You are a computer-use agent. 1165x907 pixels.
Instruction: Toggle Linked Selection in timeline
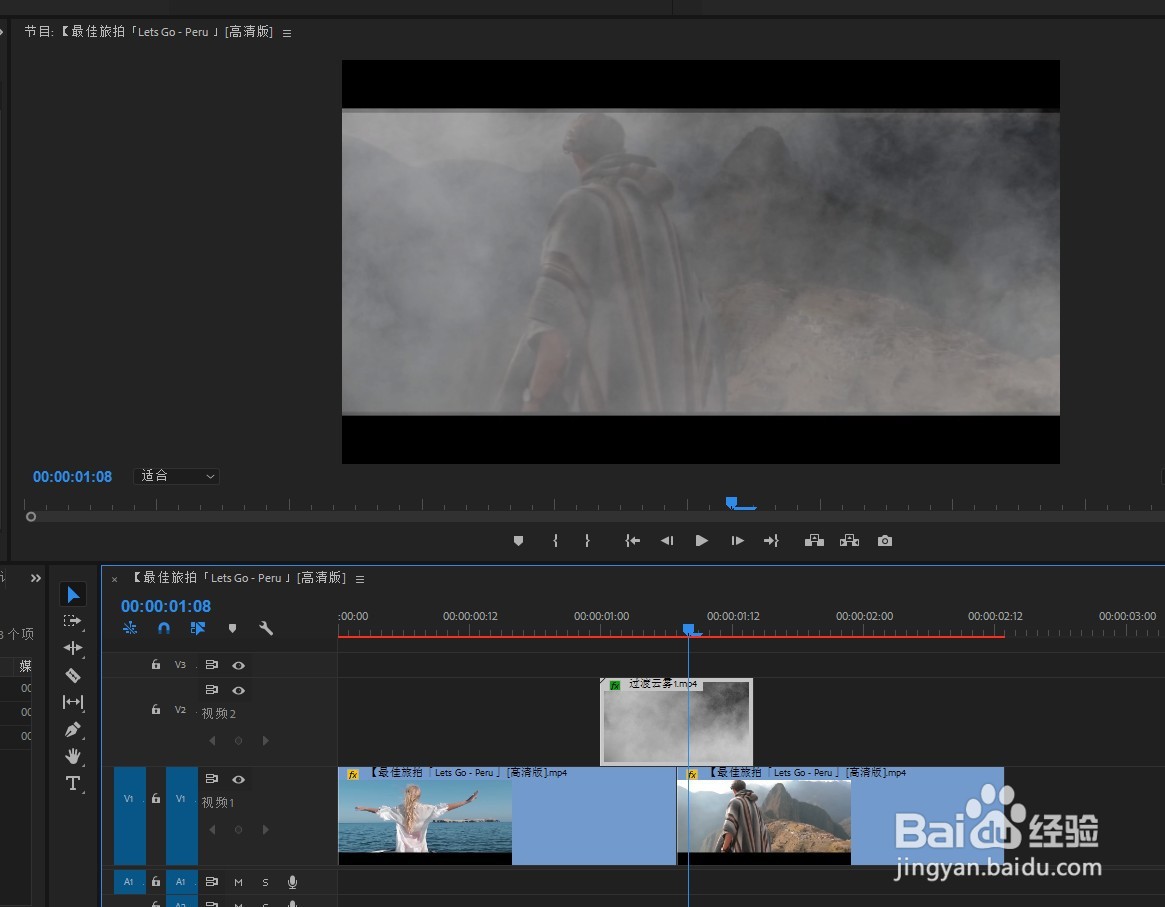[x=198, y=628]
